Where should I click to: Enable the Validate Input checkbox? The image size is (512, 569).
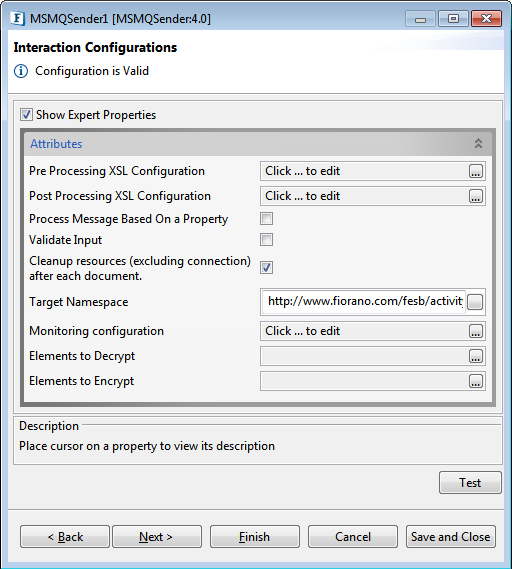(x=266, y=240)
